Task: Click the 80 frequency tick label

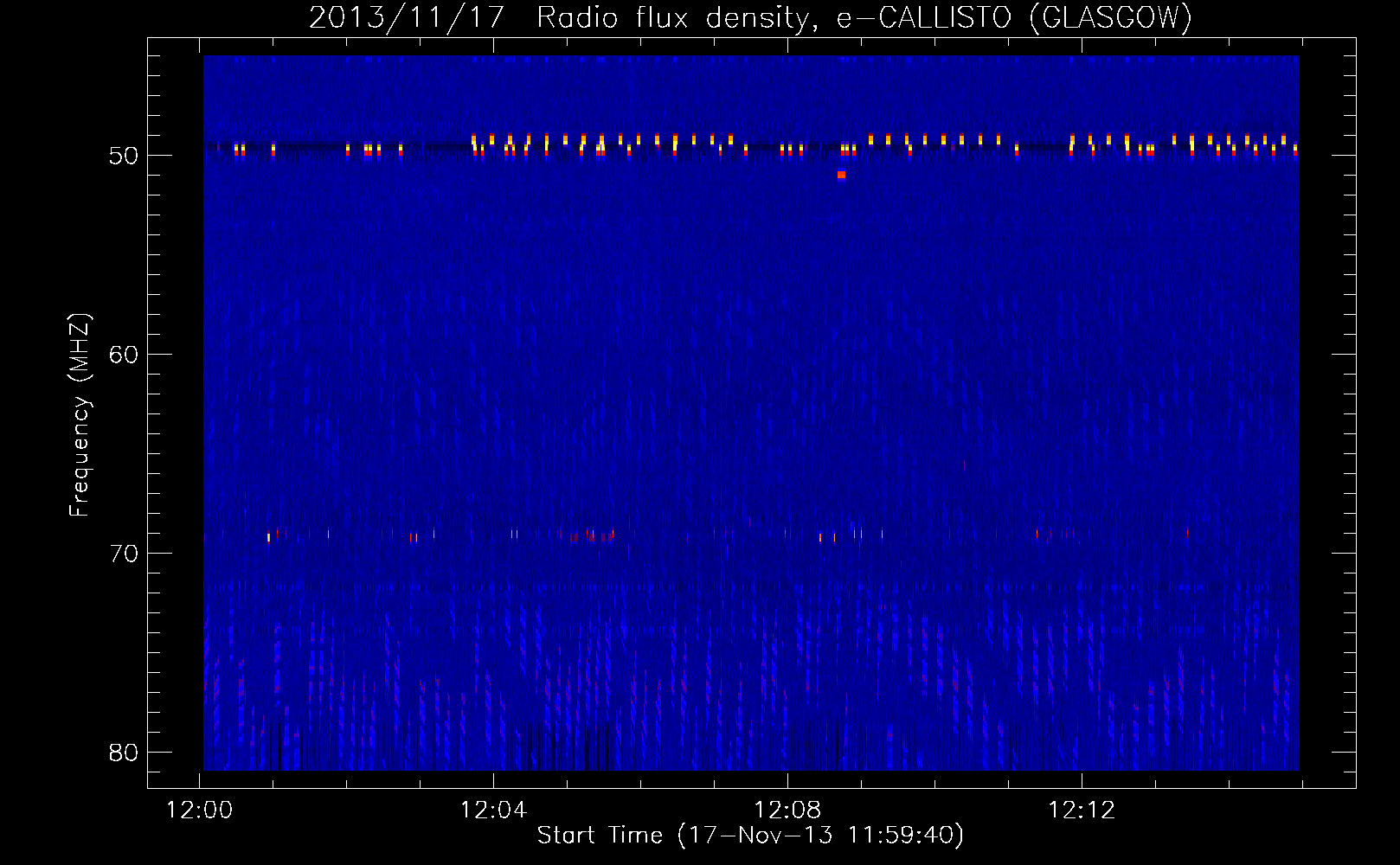Action: (x=124, y=753)
